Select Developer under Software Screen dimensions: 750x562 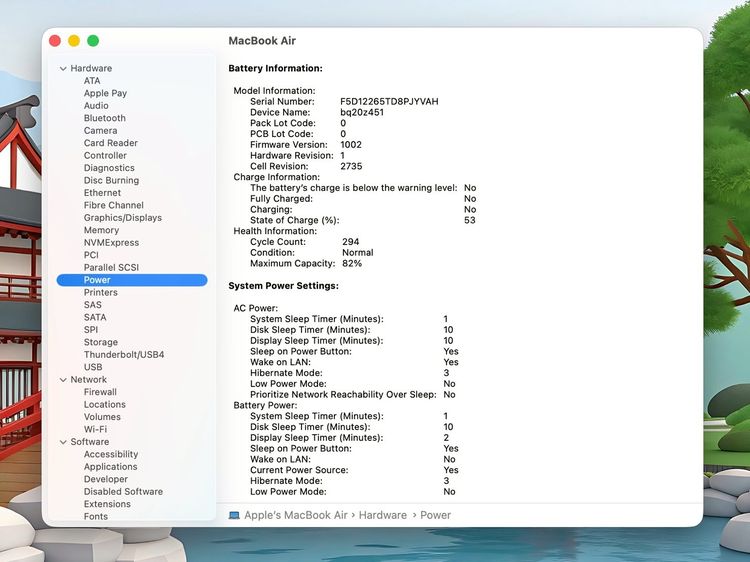[106, 479]
